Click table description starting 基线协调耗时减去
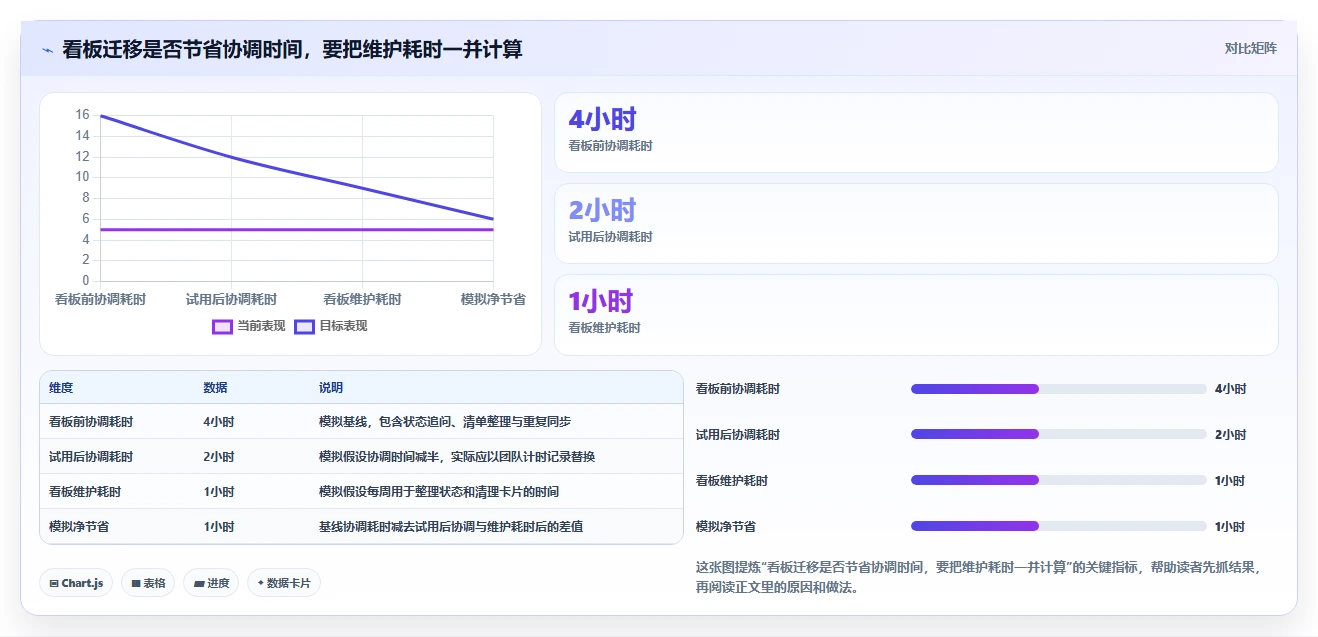This screenshot has width=1318, height=637. coord(451,527)
